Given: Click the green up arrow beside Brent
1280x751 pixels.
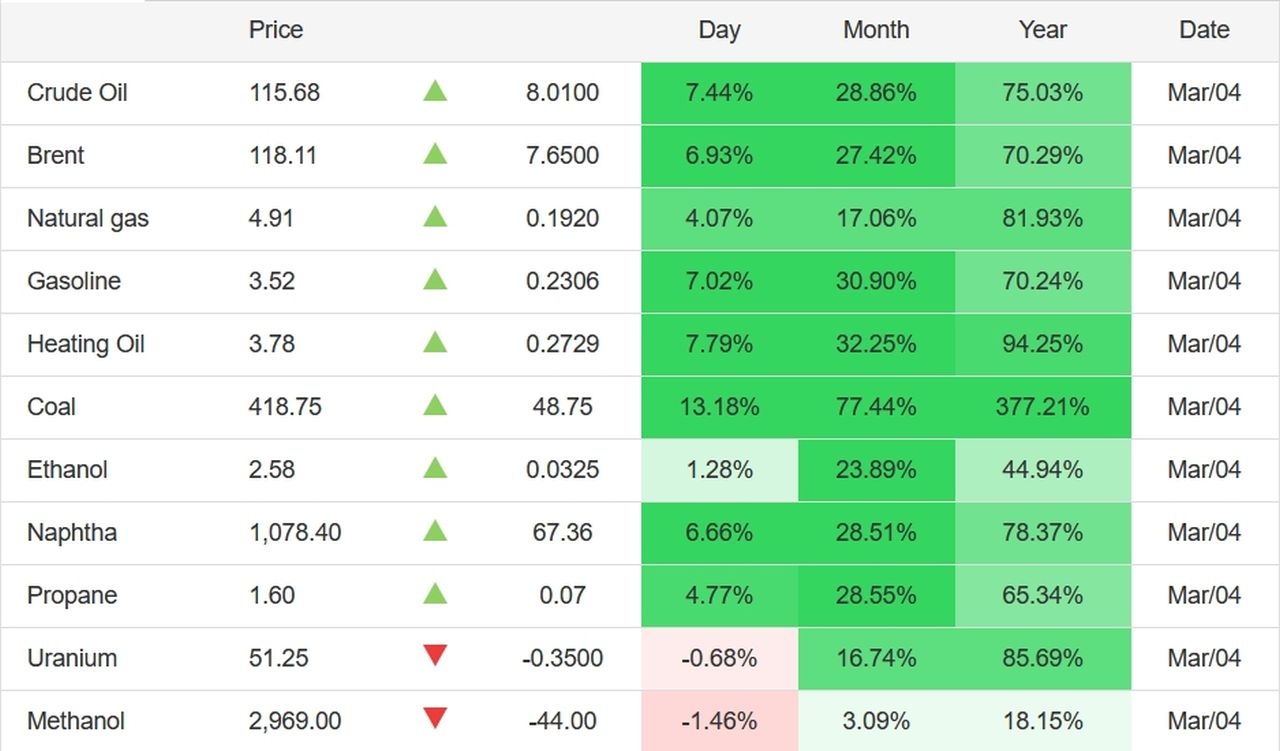Looking at the screenshot, I should (435, 155).
